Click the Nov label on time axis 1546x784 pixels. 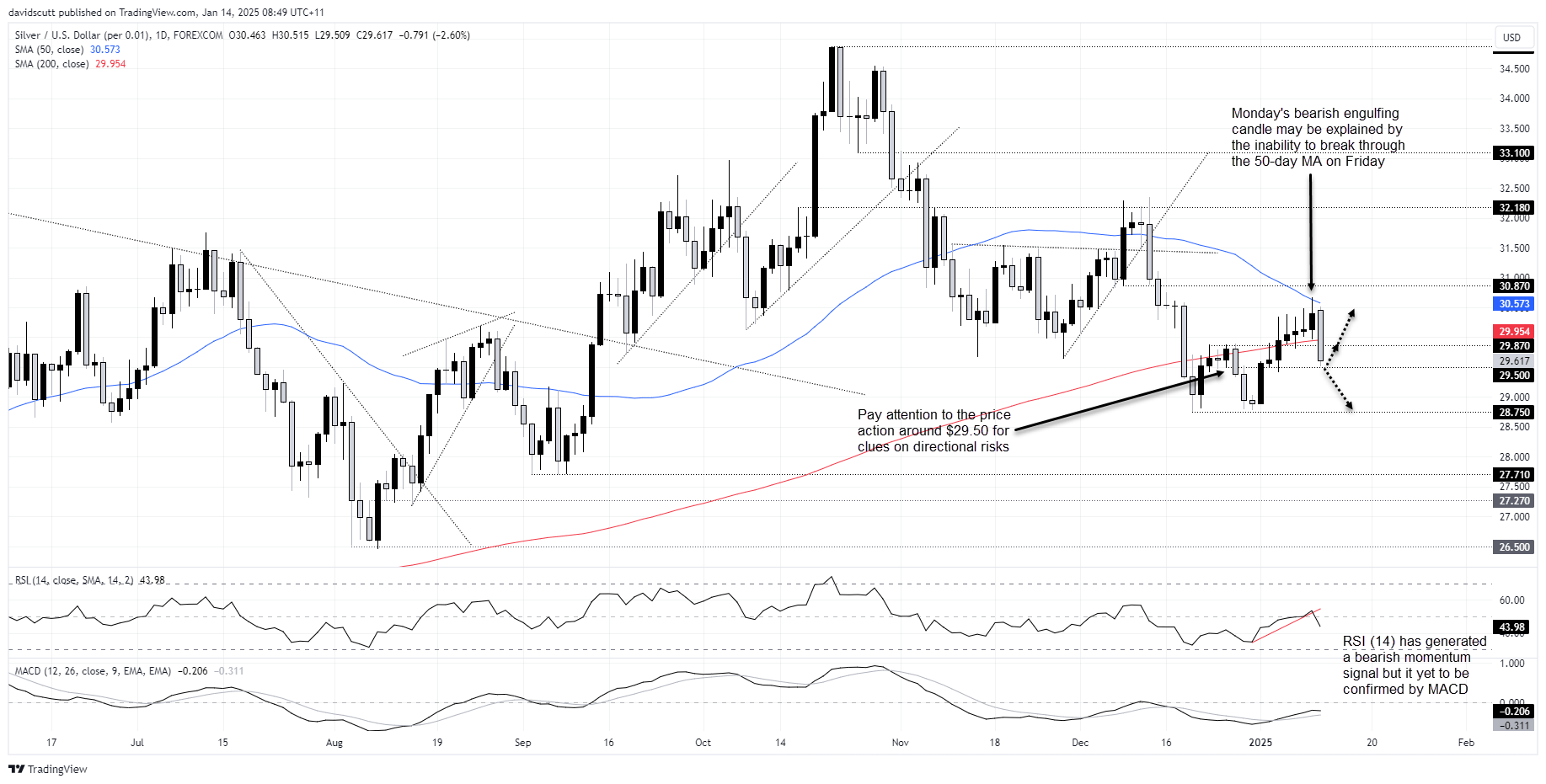tap(900, 743)
